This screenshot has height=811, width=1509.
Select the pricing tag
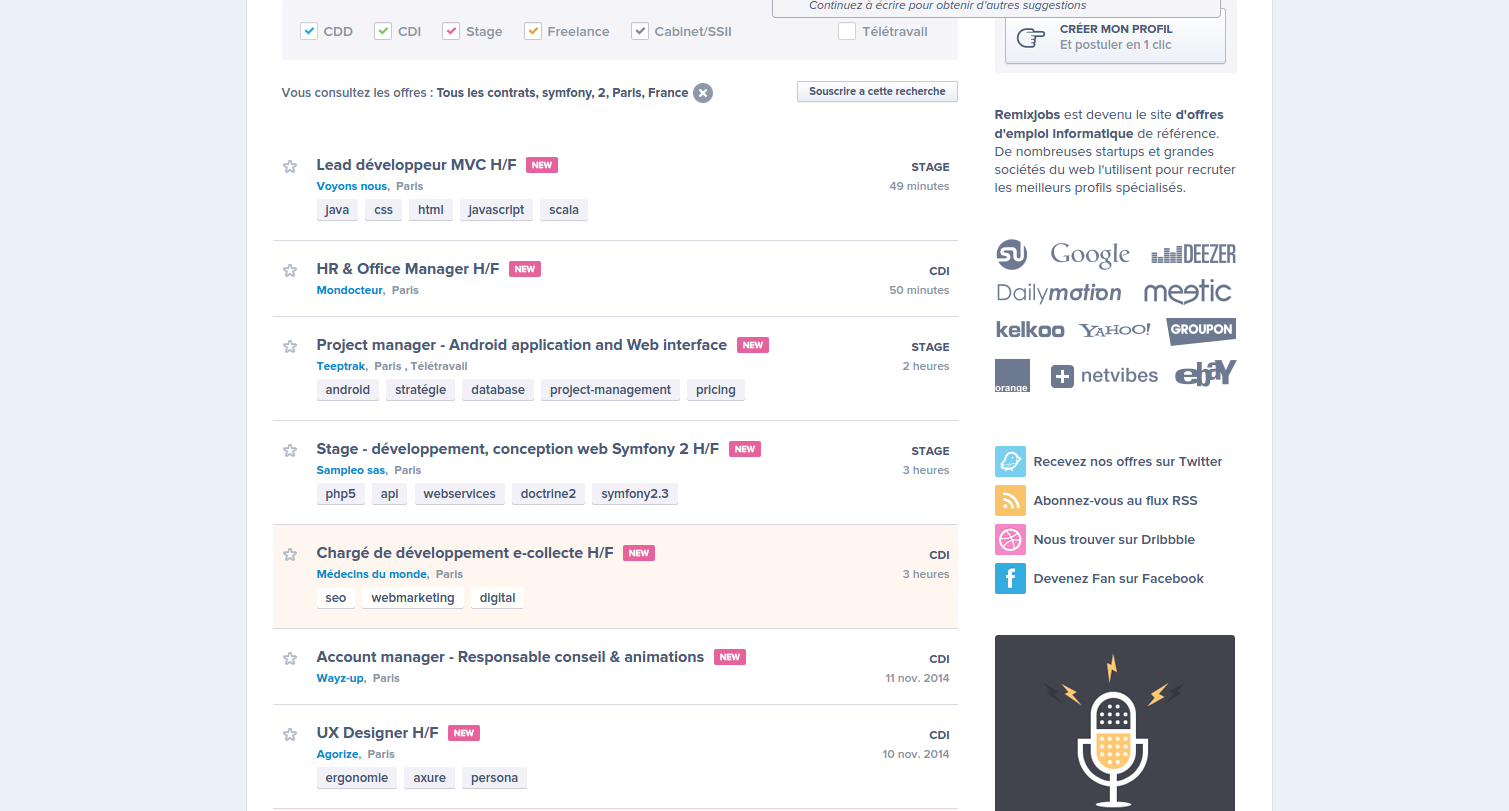point(716,390)
